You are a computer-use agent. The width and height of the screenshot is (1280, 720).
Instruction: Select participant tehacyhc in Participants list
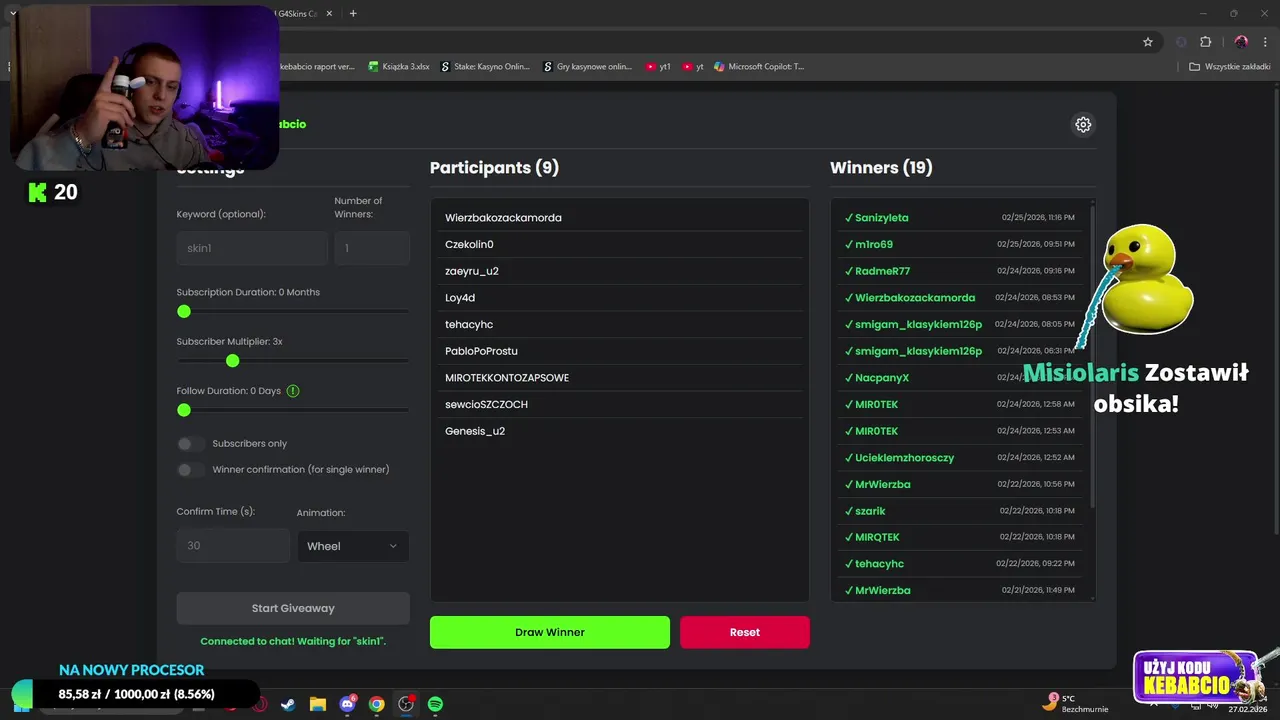point(620,324)
